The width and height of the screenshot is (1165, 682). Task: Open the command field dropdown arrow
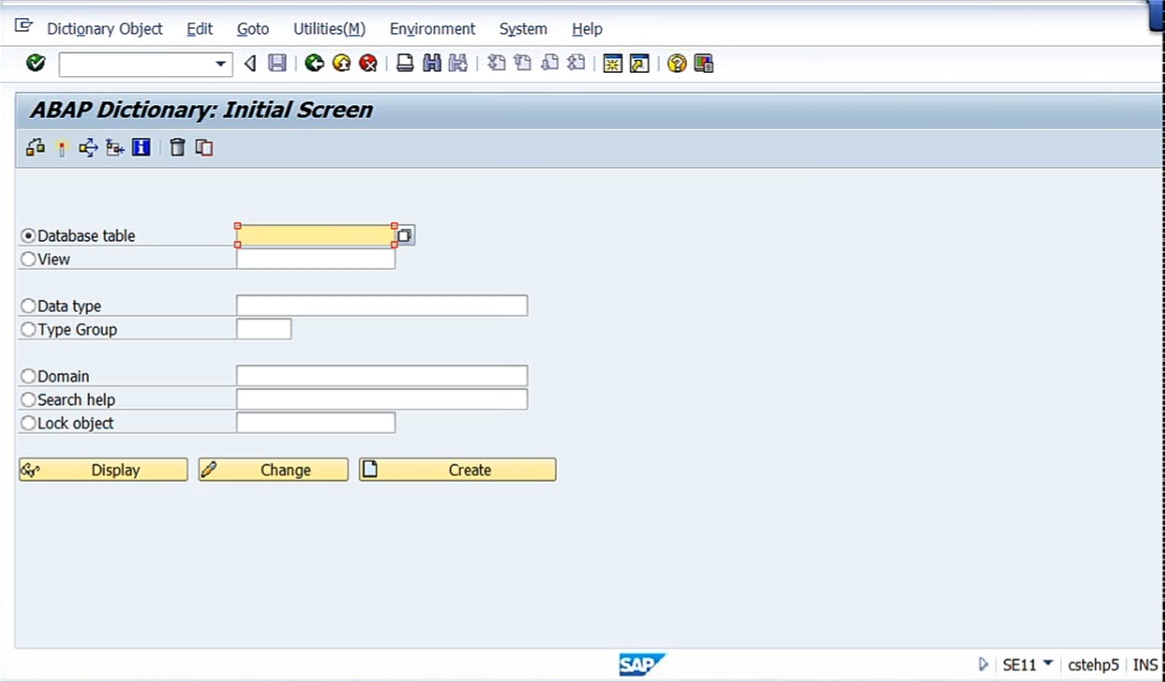pyautogui.click(x=221, y=64)
